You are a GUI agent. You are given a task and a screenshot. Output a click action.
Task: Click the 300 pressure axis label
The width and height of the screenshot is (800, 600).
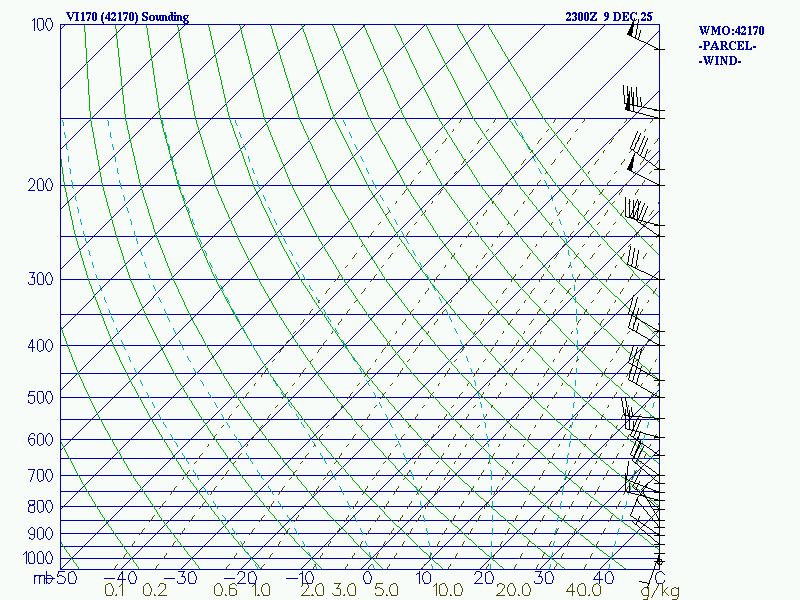(41, 279)
